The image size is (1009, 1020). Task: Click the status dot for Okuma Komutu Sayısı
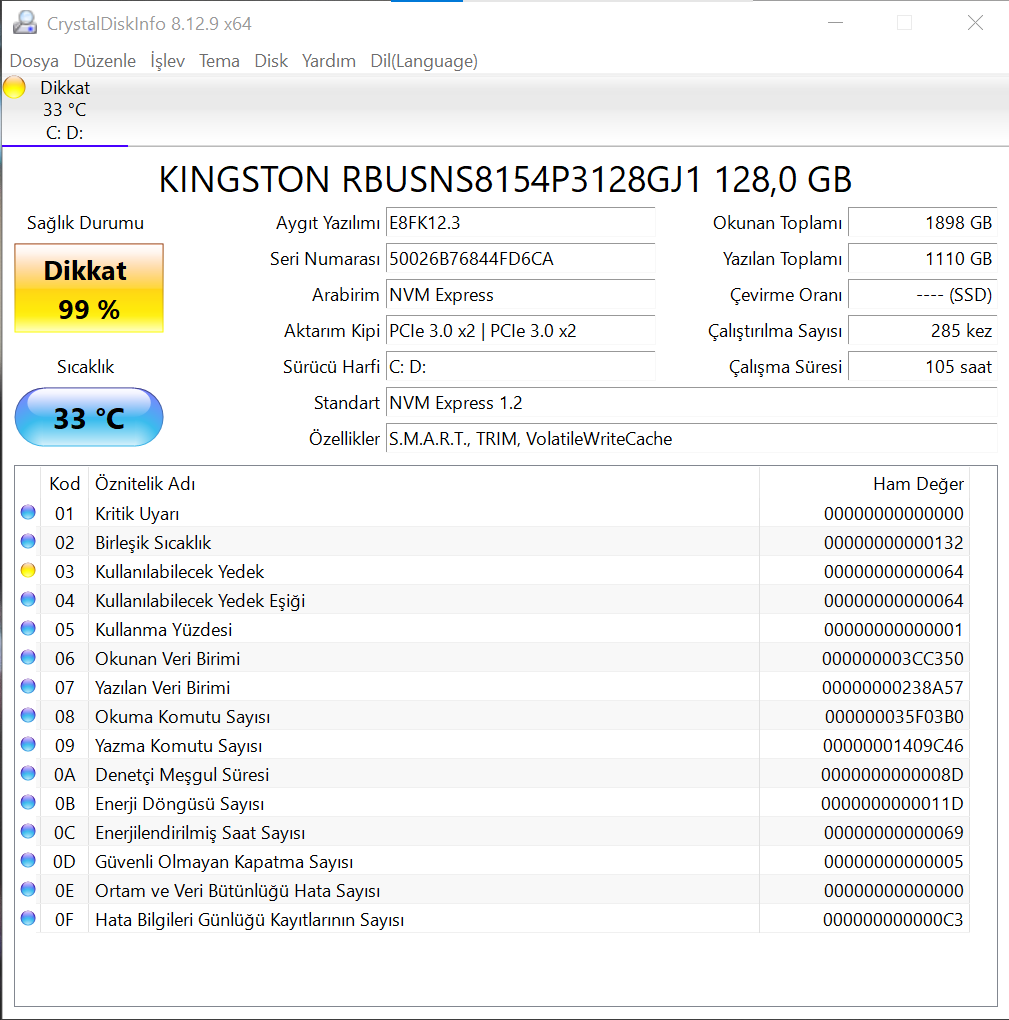click(28, 716)
